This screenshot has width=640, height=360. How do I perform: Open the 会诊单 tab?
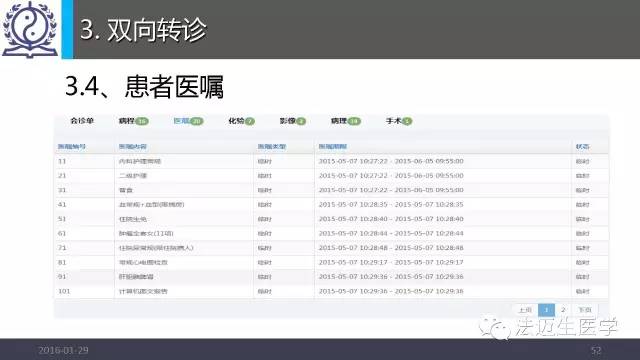point(82,121)
